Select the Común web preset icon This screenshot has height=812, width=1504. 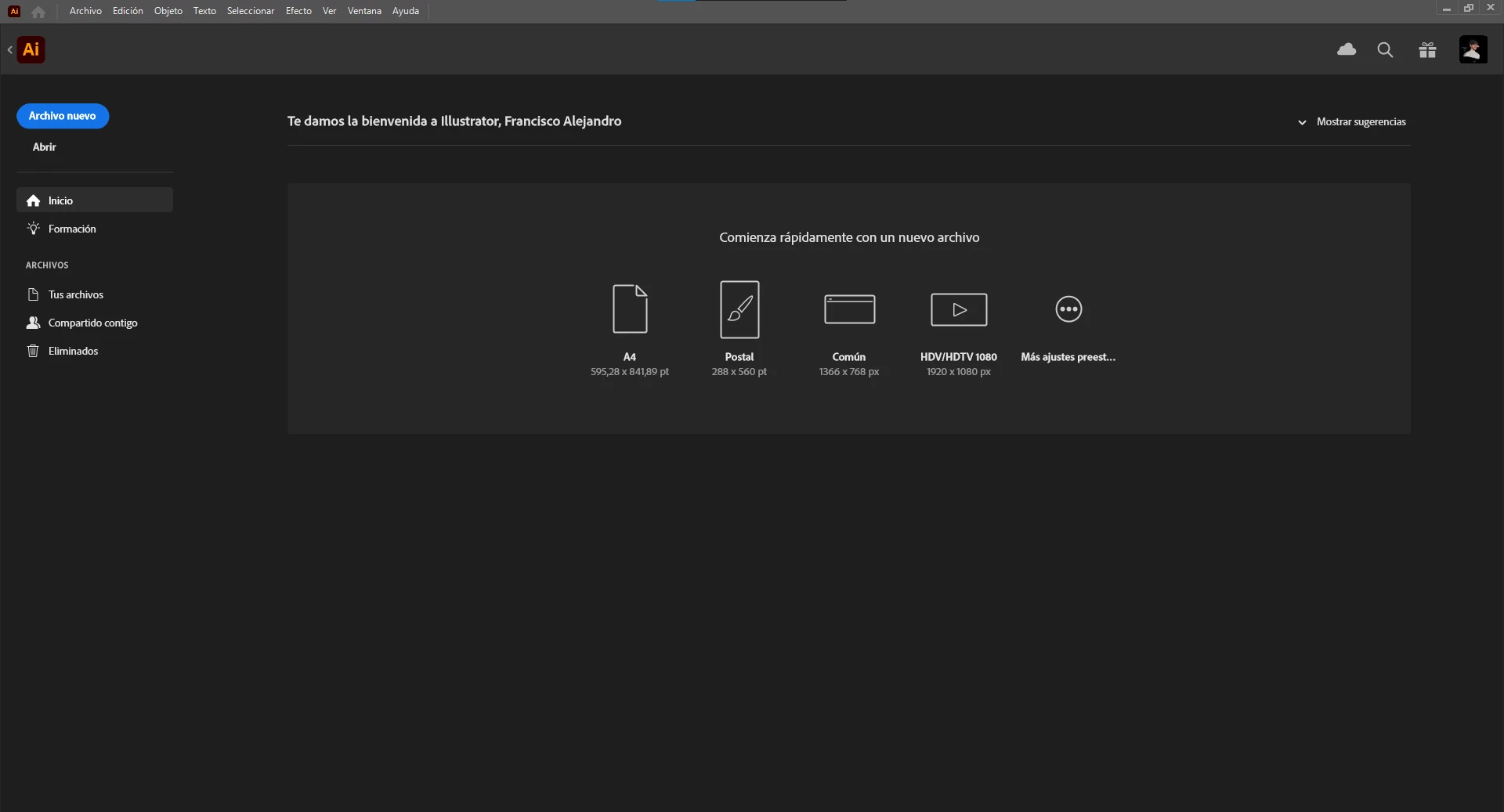(x=849, y=309)
